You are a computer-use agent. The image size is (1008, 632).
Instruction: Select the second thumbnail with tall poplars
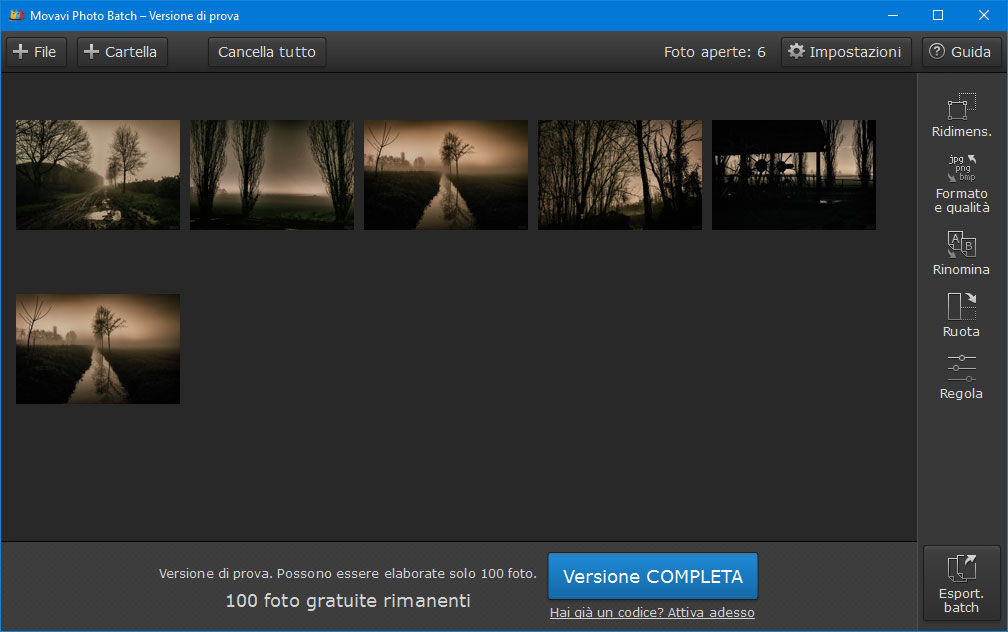click(272, 175)
